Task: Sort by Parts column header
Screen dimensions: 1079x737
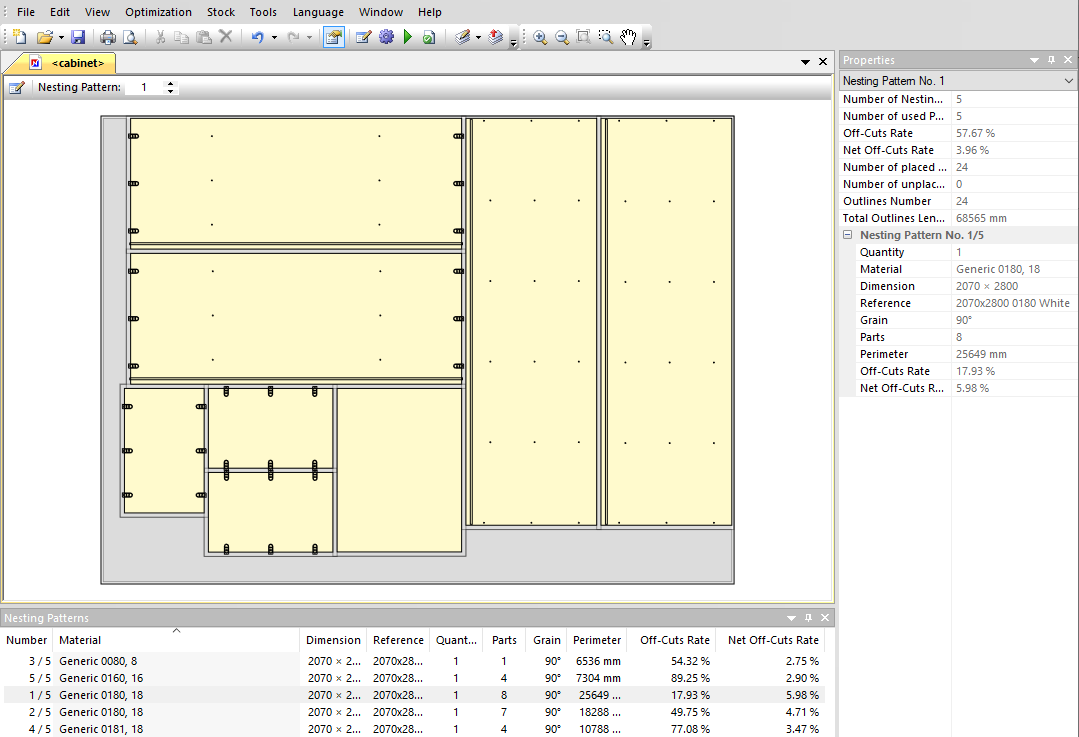Action: click(504, 640)
